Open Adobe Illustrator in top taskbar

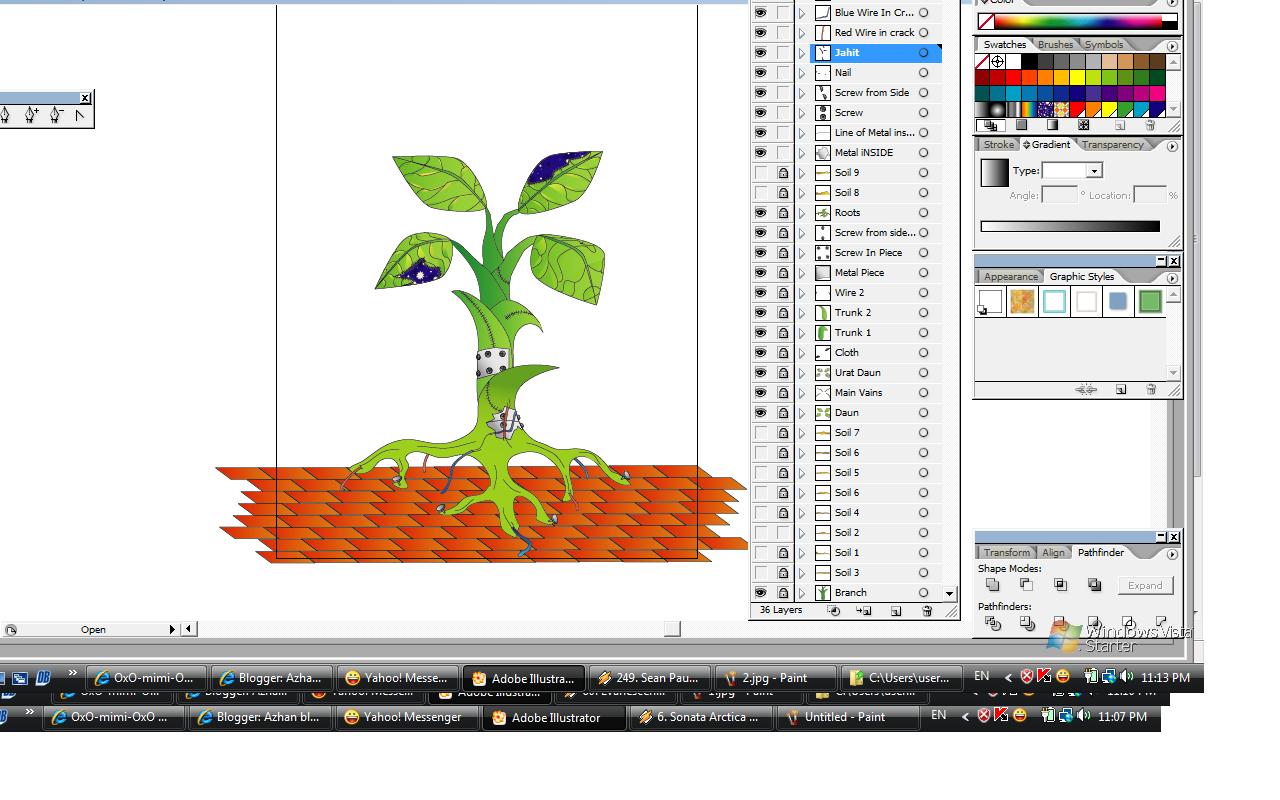[523, 678]
